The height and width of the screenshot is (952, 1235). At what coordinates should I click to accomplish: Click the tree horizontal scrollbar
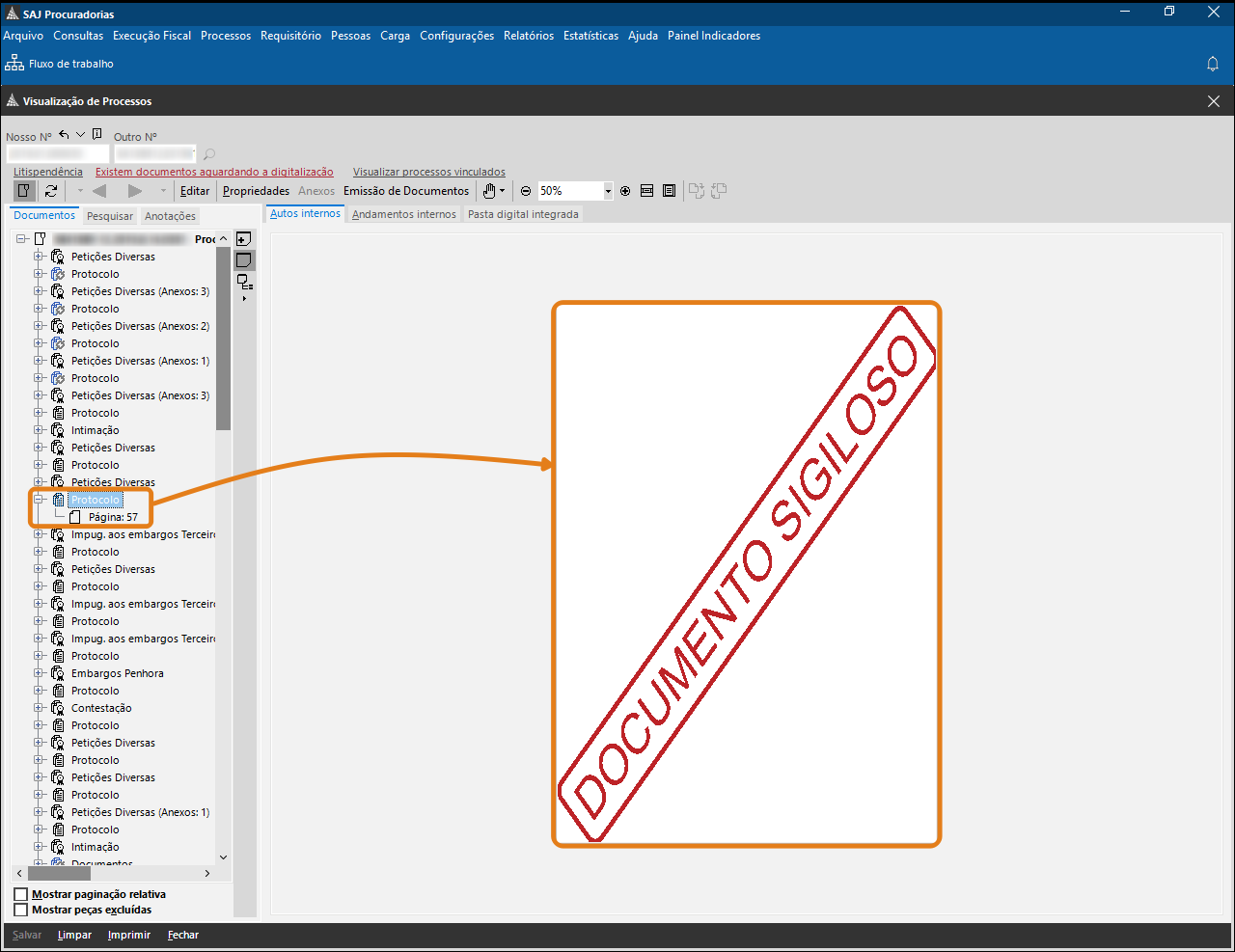coord(116,873)
